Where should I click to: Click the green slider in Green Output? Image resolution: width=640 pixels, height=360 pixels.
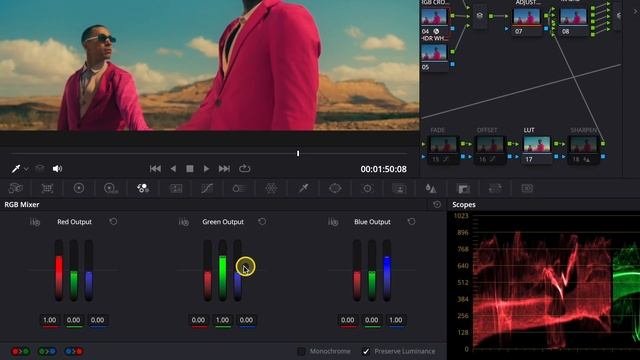point(222,270)
